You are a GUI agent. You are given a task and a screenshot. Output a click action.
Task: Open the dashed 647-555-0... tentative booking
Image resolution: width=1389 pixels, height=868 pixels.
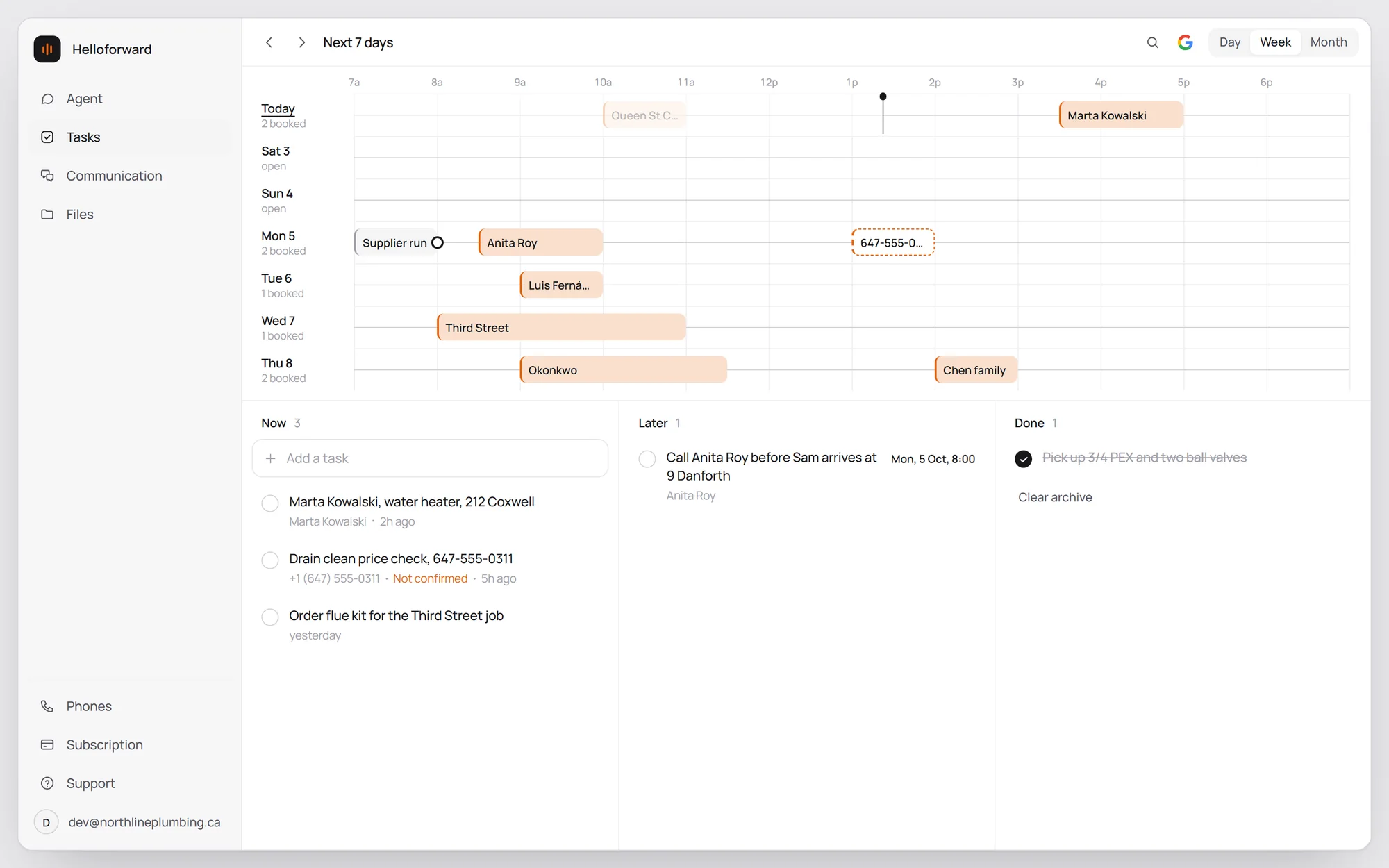point(892,242)
